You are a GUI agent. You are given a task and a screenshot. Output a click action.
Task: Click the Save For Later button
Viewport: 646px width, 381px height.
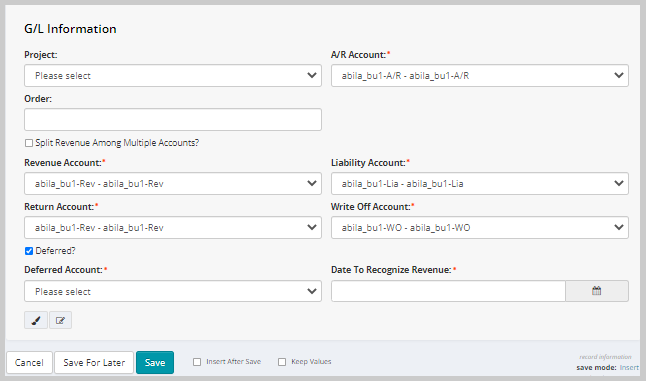pos(94,362)
